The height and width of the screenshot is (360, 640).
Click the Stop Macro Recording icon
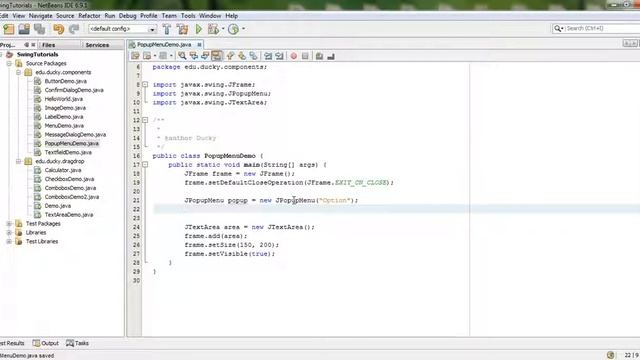[x=305, y=56]
